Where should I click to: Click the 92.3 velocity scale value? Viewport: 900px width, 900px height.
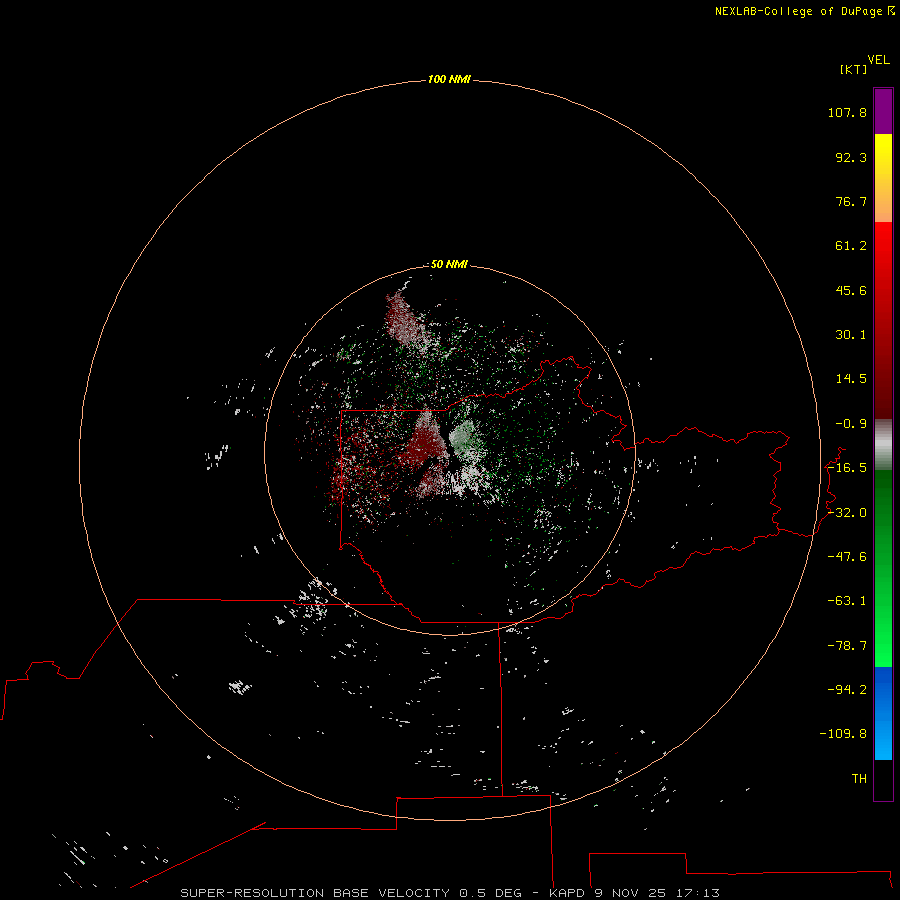[851, 157]
